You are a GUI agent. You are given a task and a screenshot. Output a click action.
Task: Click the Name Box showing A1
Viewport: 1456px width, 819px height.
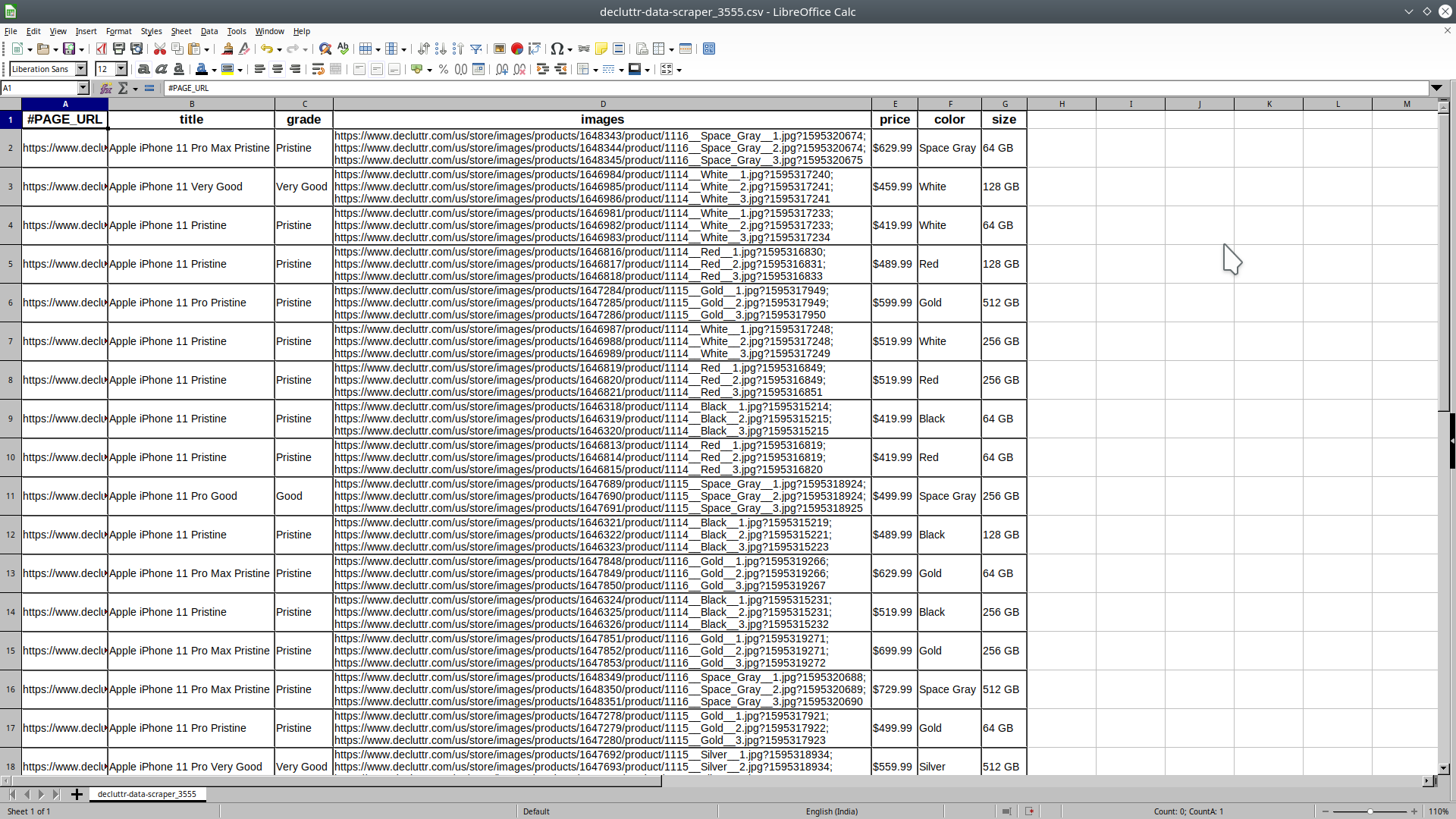pyautogui.click(x=38, y=88)
